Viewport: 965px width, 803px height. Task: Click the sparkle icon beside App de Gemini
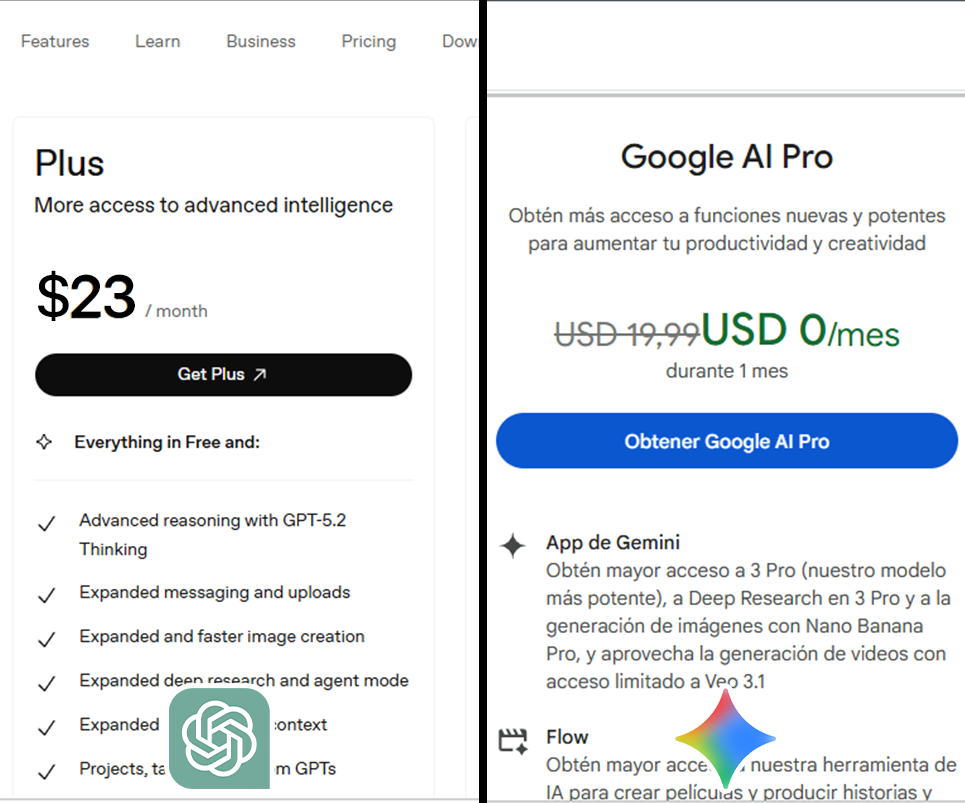point(512,546)
